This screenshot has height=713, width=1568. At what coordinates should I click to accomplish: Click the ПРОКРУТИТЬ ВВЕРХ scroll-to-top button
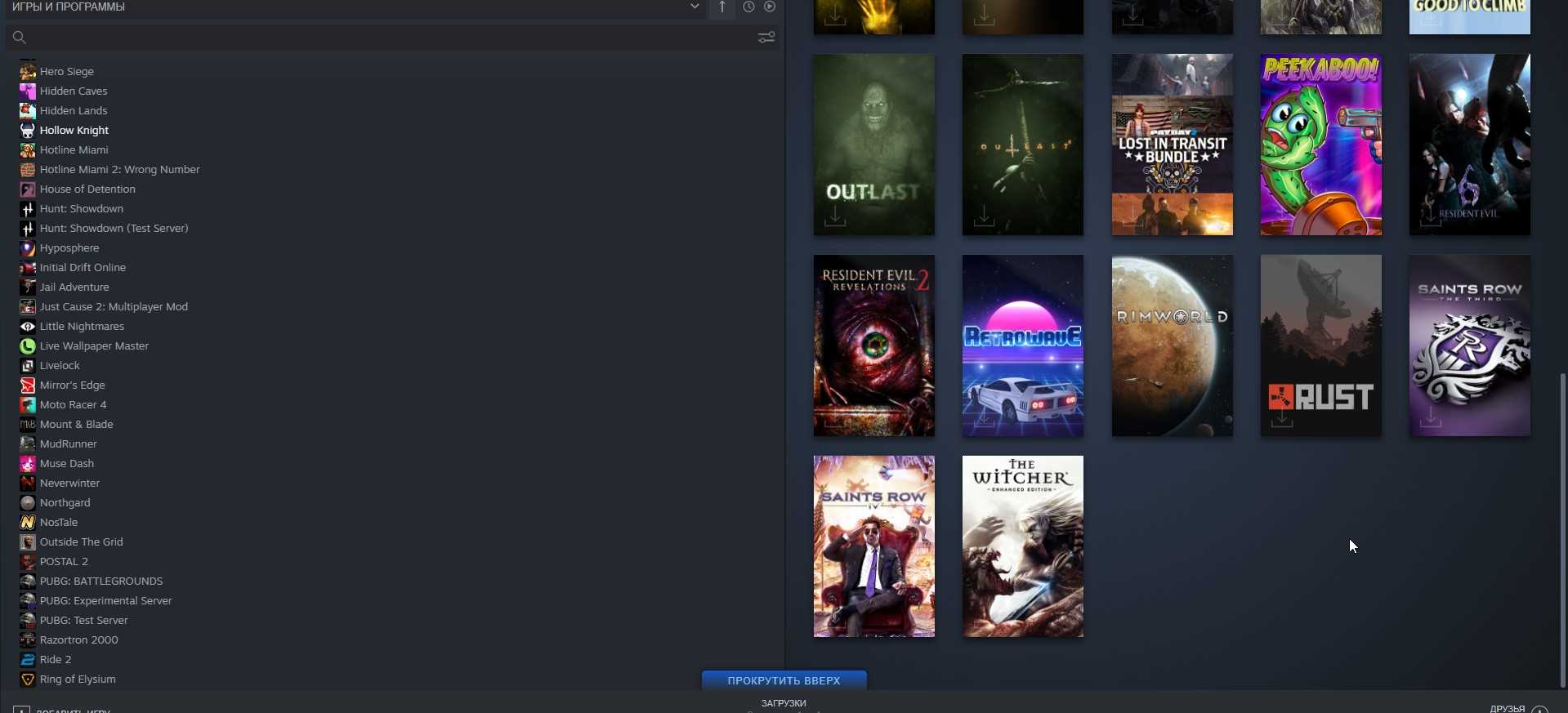click(784, 680)
